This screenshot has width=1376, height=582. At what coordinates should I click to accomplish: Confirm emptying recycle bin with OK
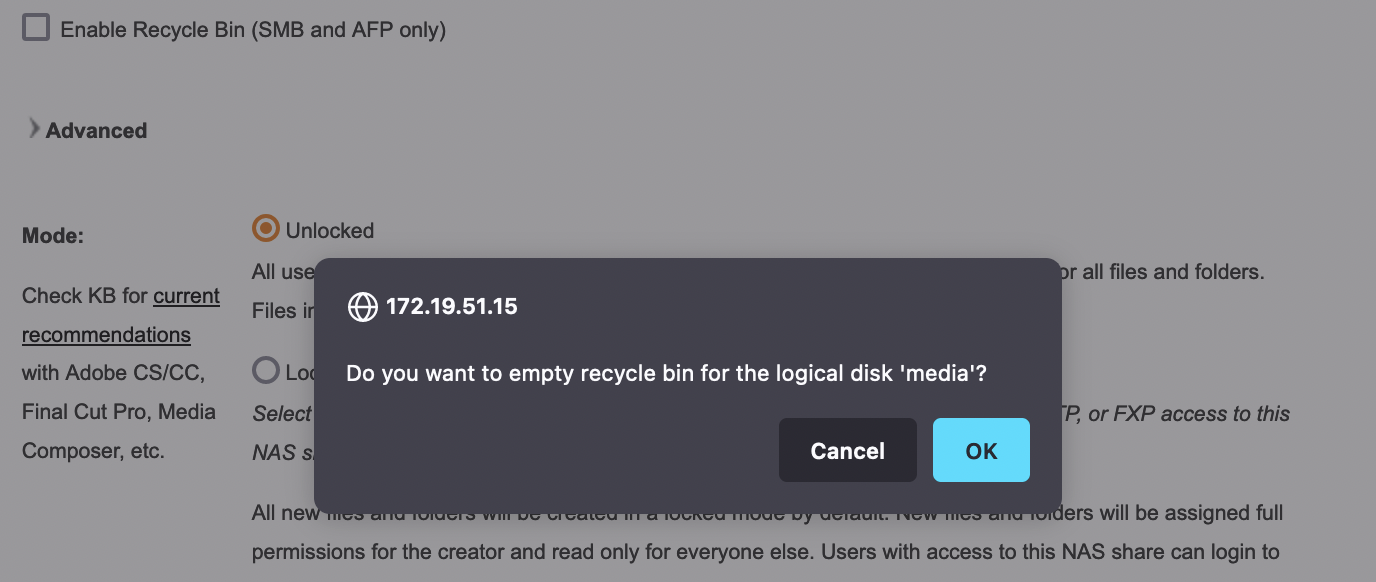tap(981, 450)
